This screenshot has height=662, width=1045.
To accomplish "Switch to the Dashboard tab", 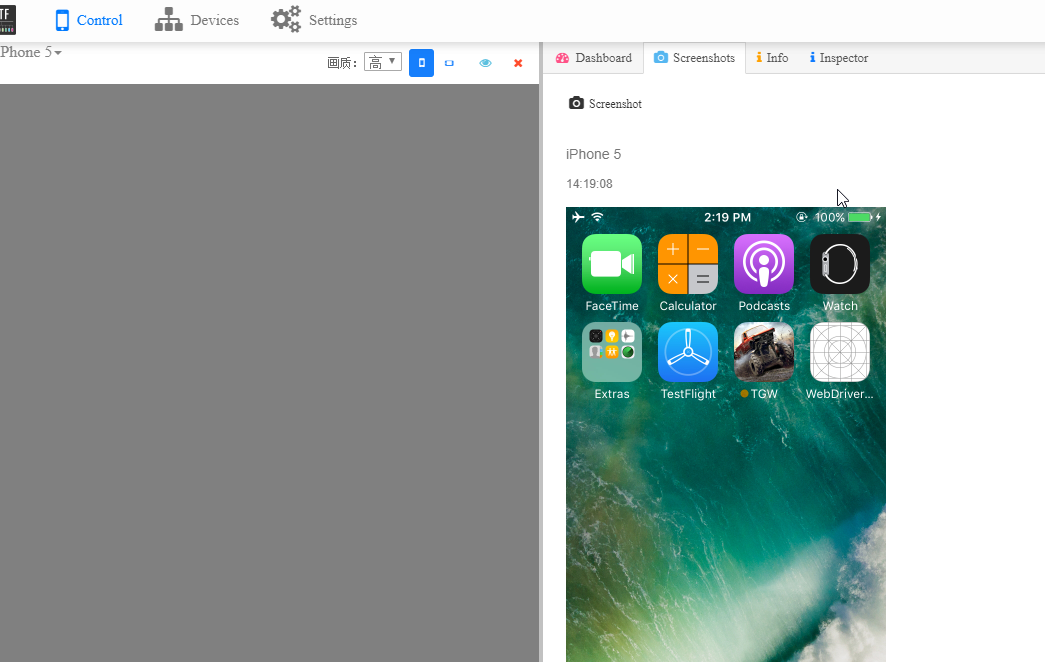I will pos(594,58).
